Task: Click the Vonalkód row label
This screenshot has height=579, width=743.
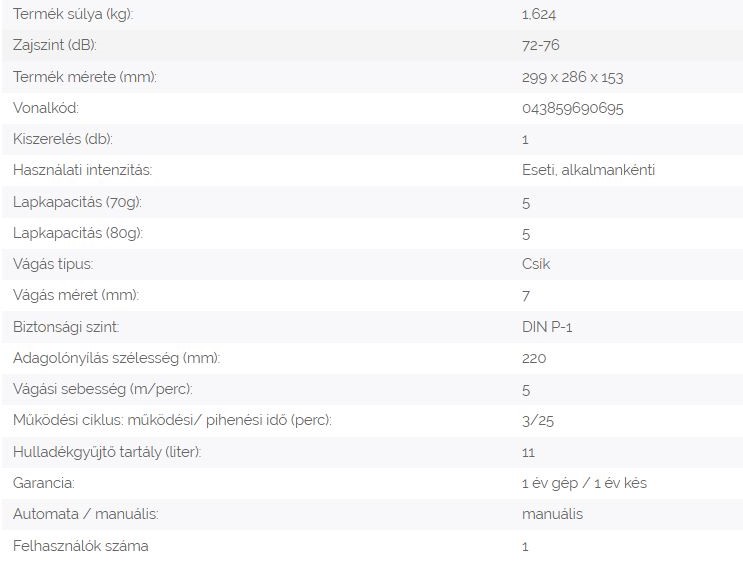Action: (x=46, y=108)
